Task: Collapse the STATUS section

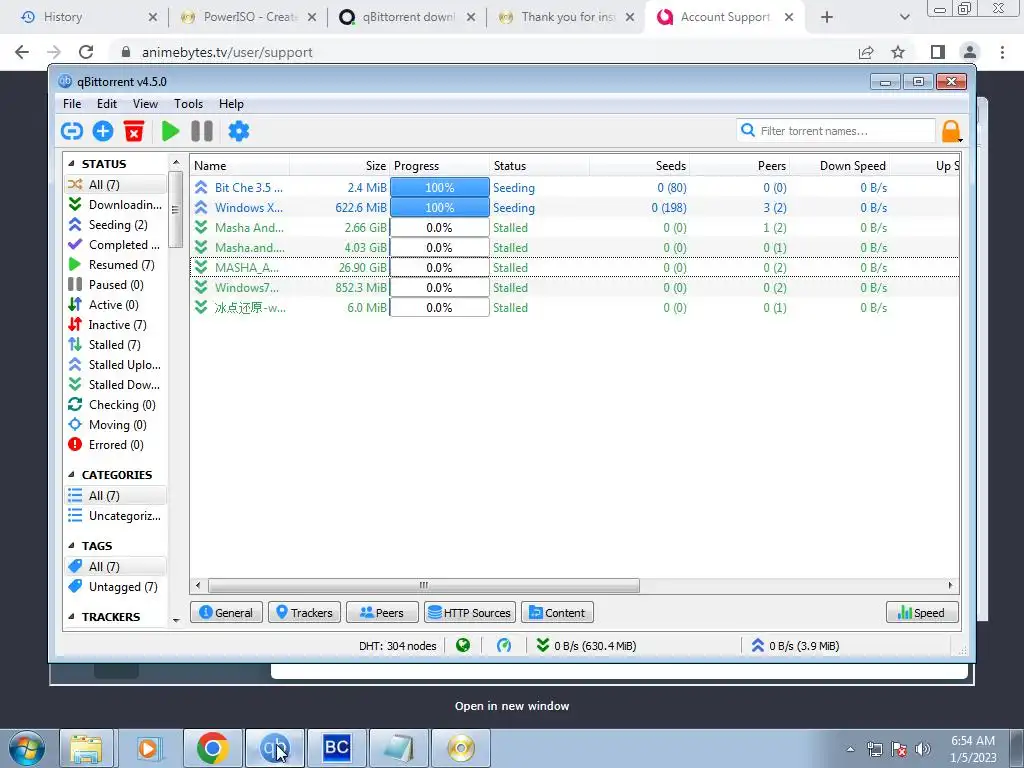Action: (71, 164)
